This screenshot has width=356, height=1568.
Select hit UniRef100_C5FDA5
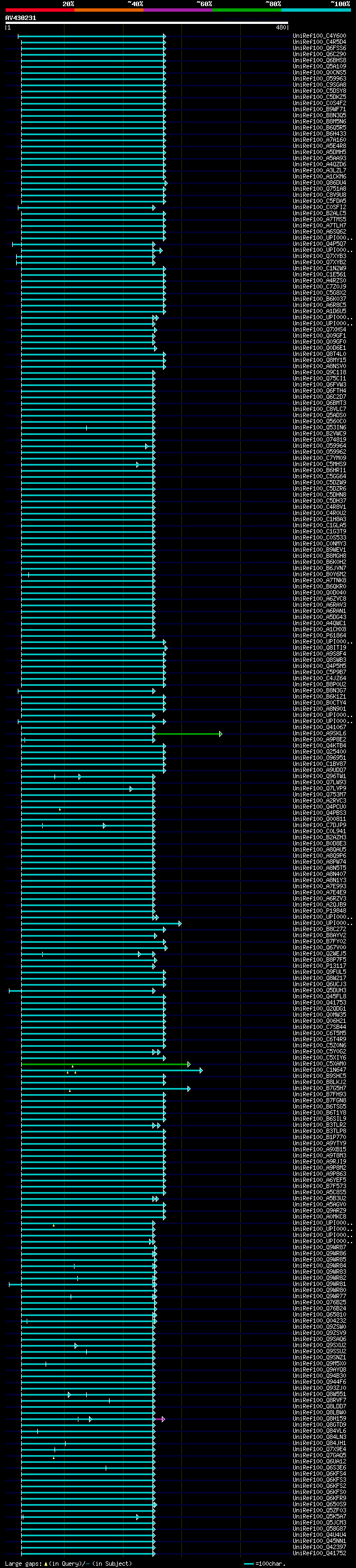(319, 201)
